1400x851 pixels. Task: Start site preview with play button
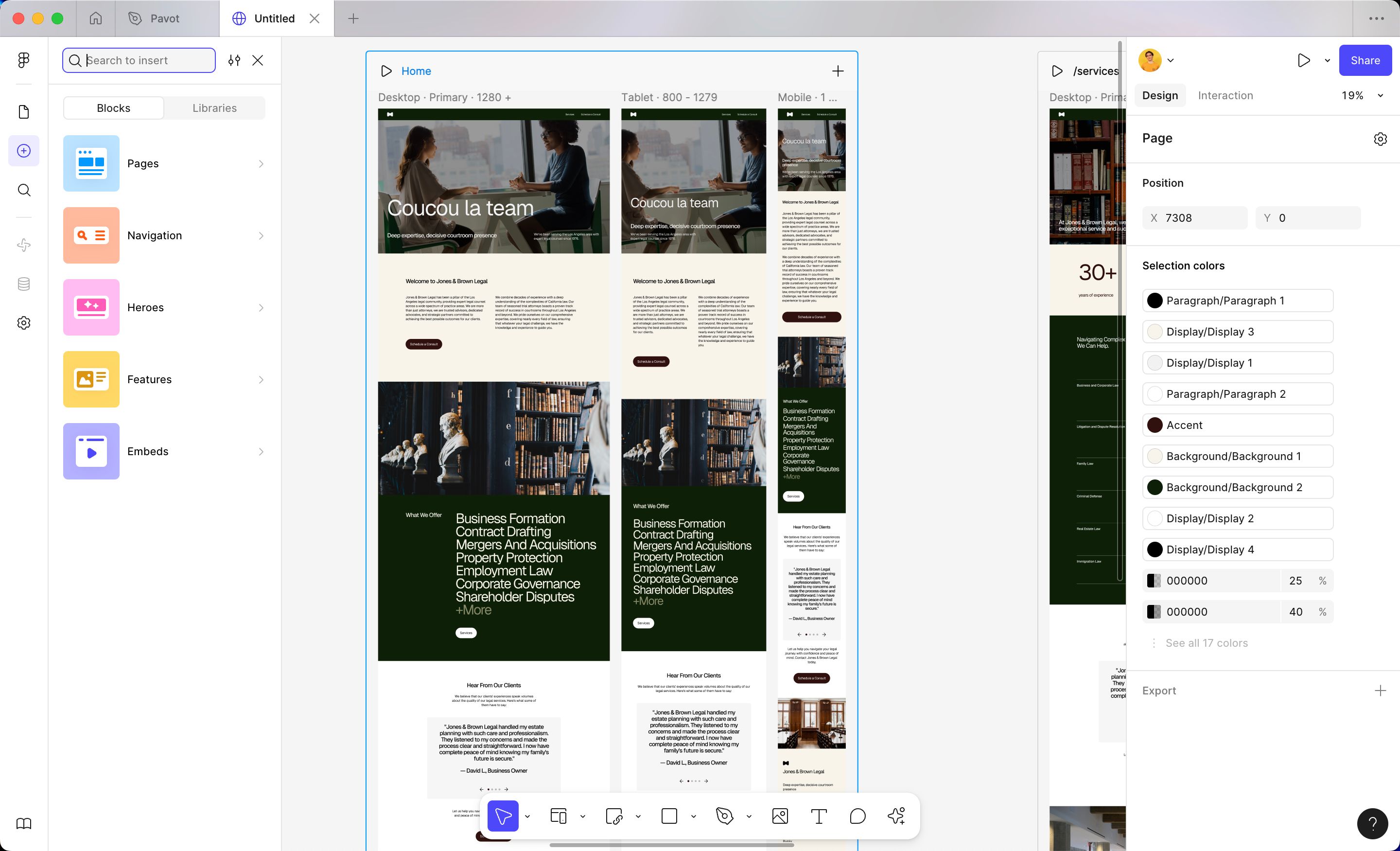(1303, 60)
